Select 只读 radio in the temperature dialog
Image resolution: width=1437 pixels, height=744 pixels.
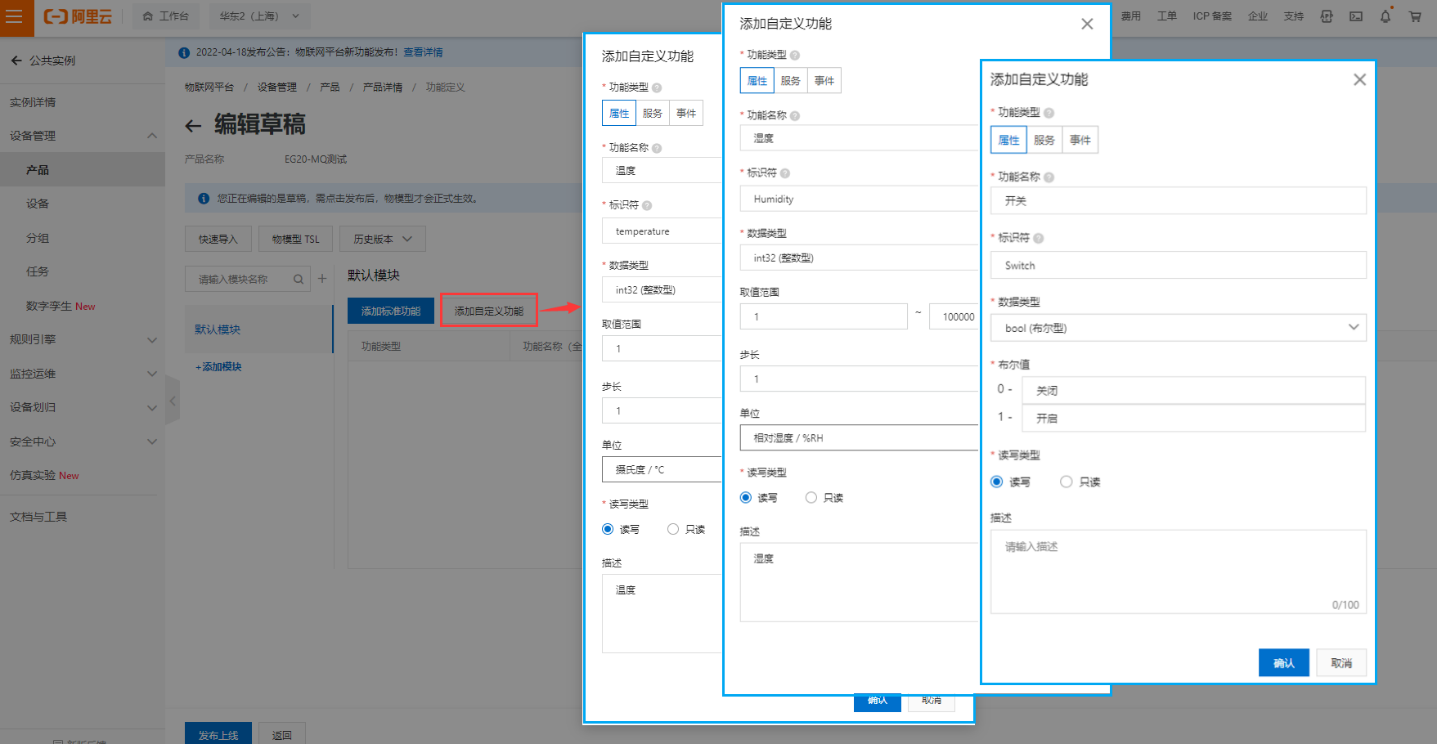click(673, 530)
